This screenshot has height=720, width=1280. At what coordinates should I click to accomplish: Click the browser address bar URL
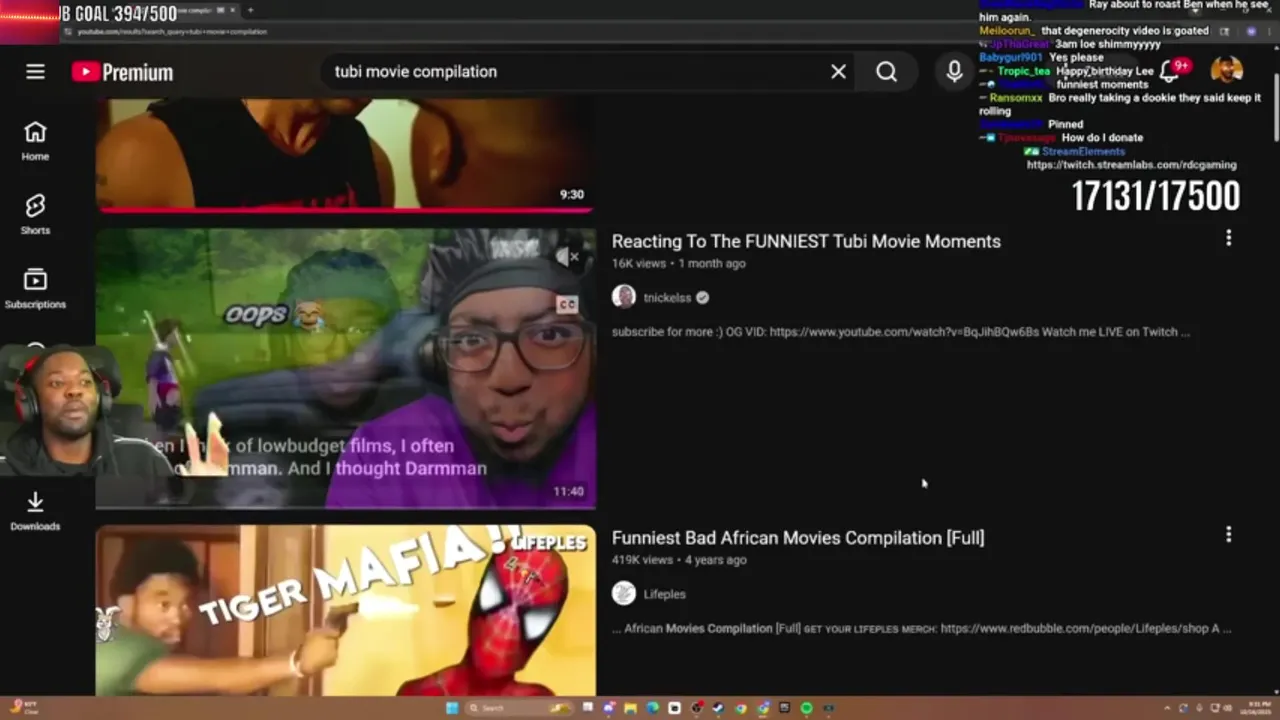tap(172, 32)
